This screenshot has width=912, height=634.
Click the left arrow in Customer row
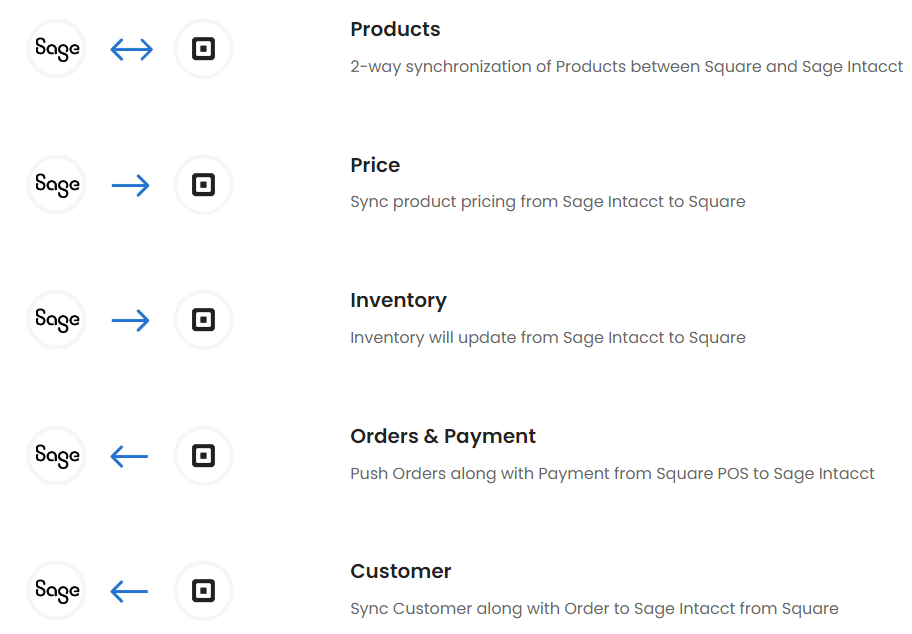130,591
